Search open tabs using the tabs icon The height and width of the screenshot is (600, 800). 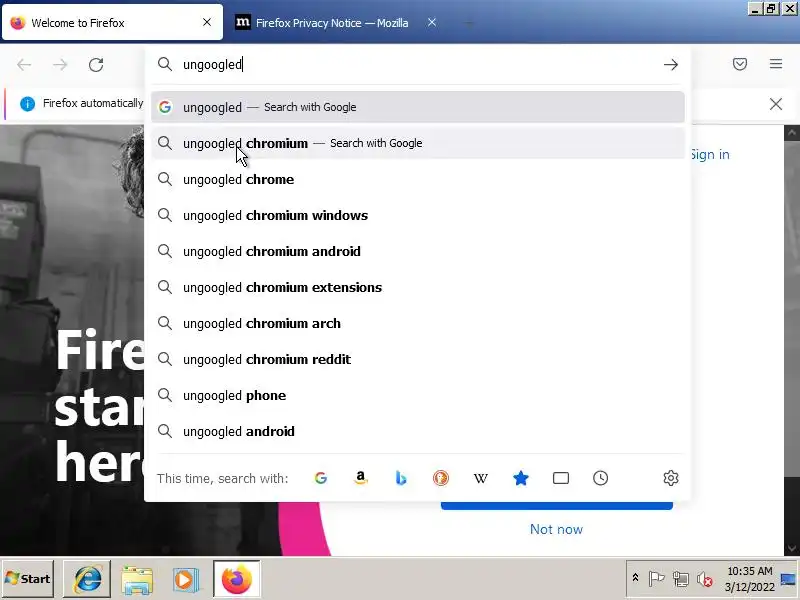click(561, 478)
